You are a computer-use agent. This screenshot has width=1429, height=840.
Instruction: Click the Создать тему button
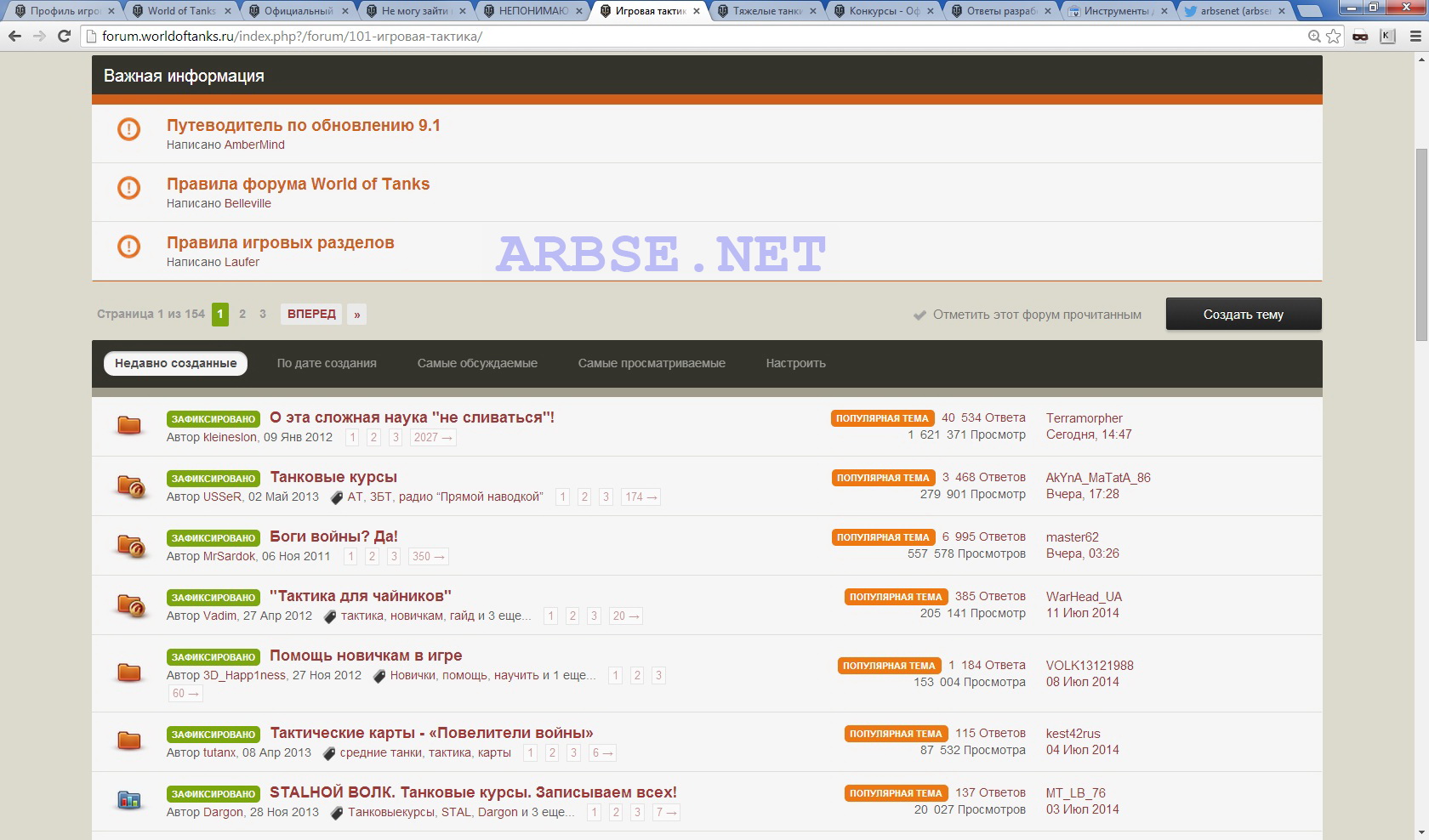coord(1244,314)
